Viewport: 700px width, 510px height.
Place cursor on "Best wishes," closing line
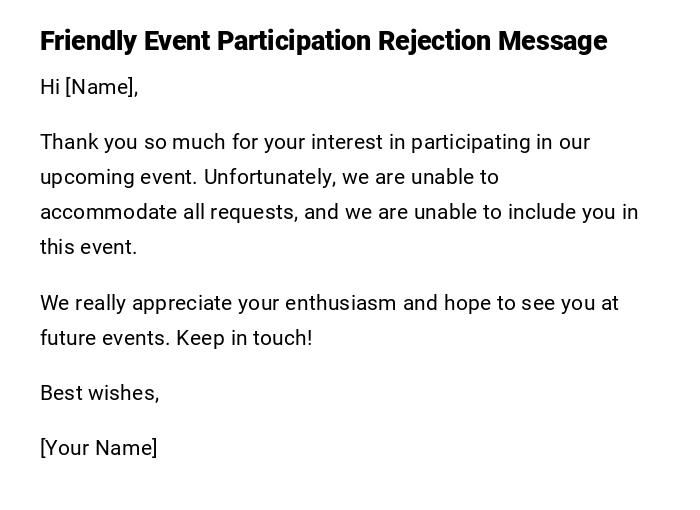pos(100,393)
